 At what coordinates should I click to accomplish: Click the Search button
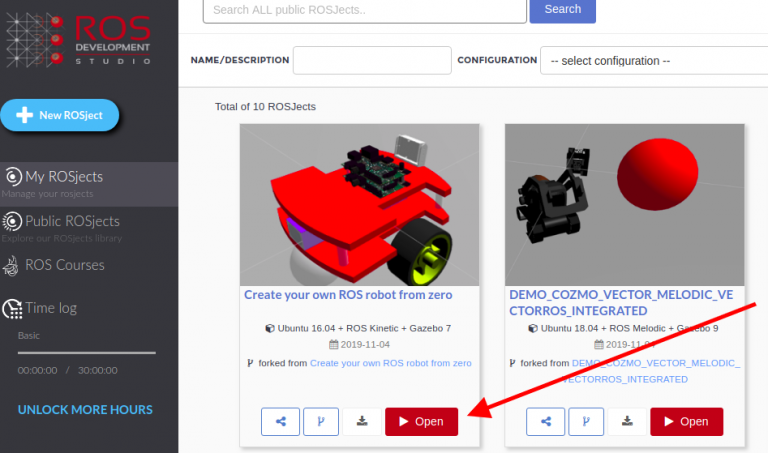(x=562, y=10)
